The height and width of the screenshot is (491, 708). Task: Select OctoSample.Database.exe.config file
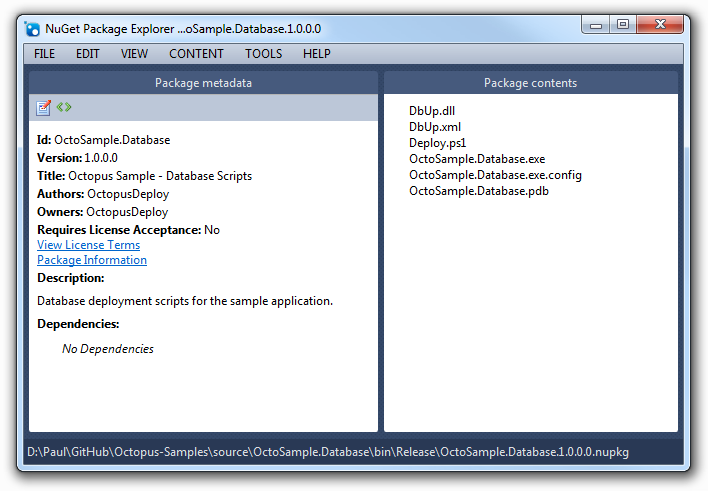[x=495, y=175]
